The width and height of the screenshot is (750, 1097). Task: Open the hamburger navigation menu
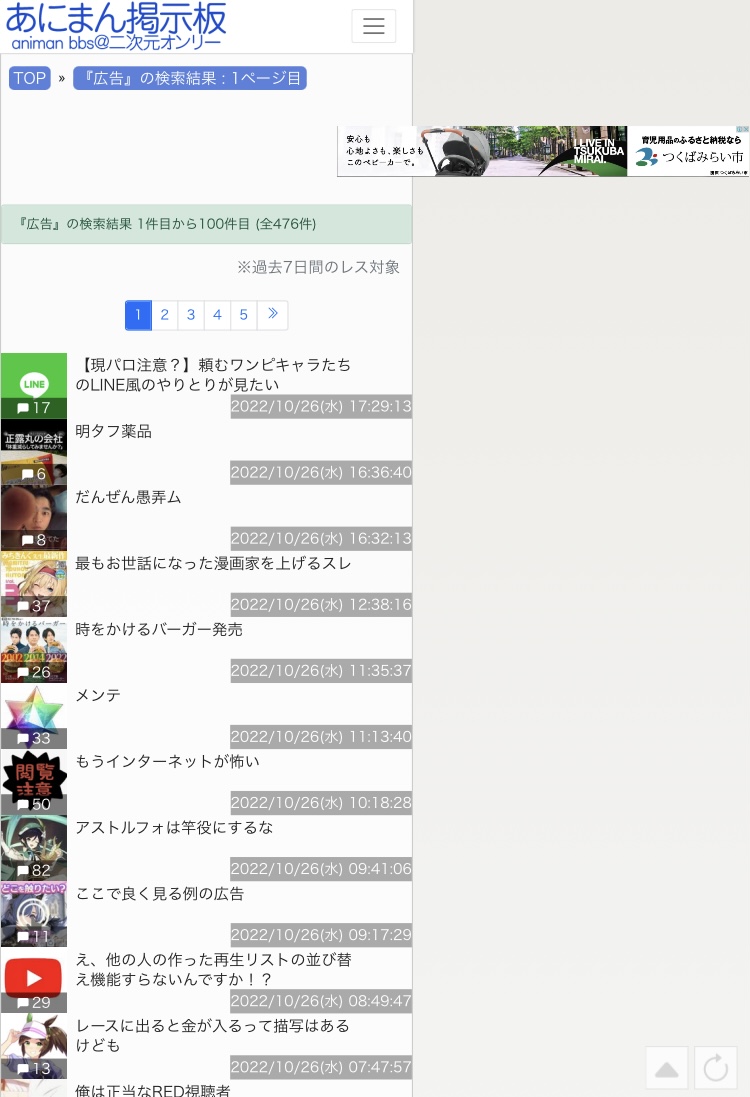pyautogui.click(x=374, y=27)
